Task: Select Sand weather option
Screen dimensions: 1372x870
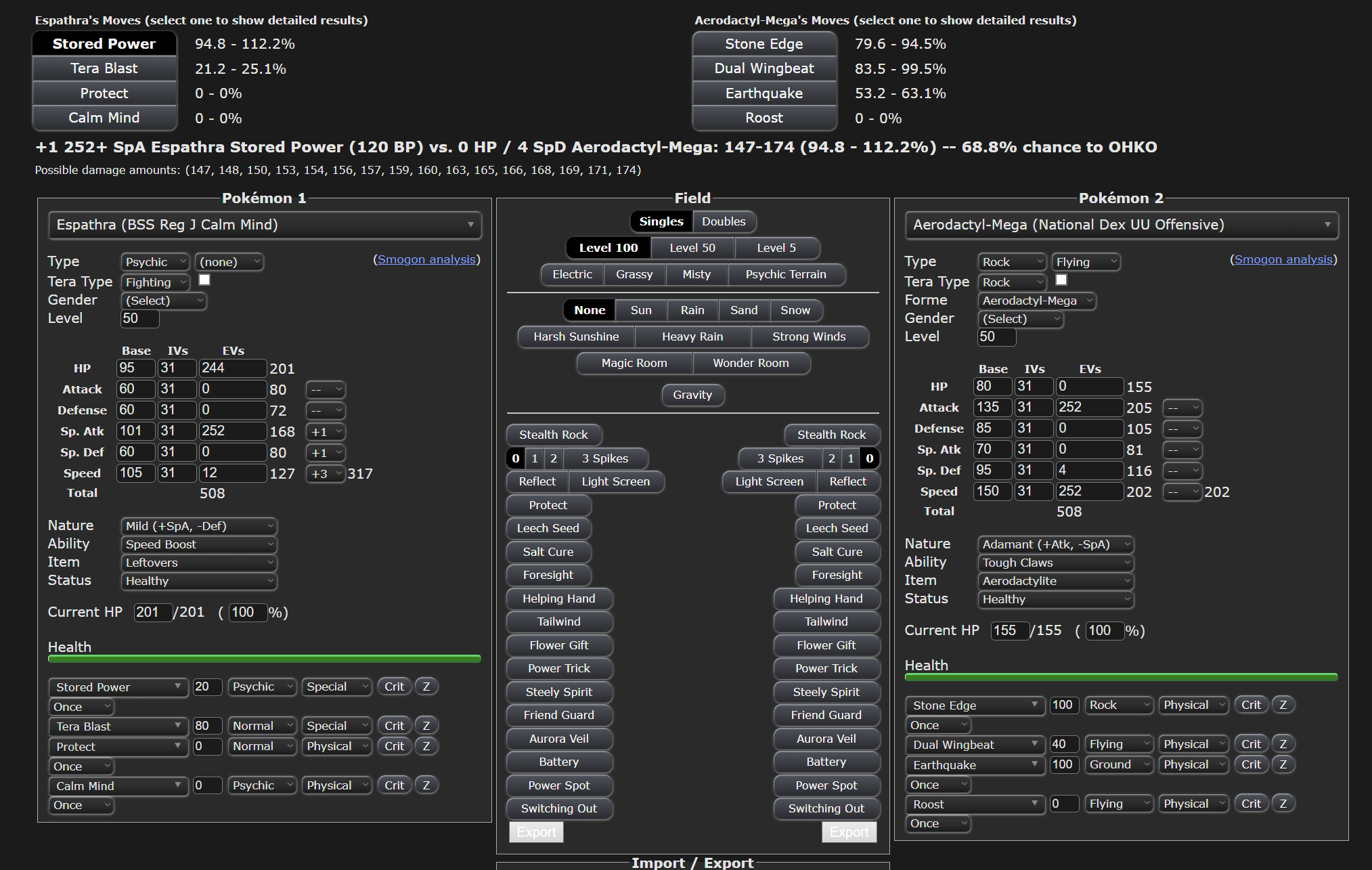Action: [743, 310]
